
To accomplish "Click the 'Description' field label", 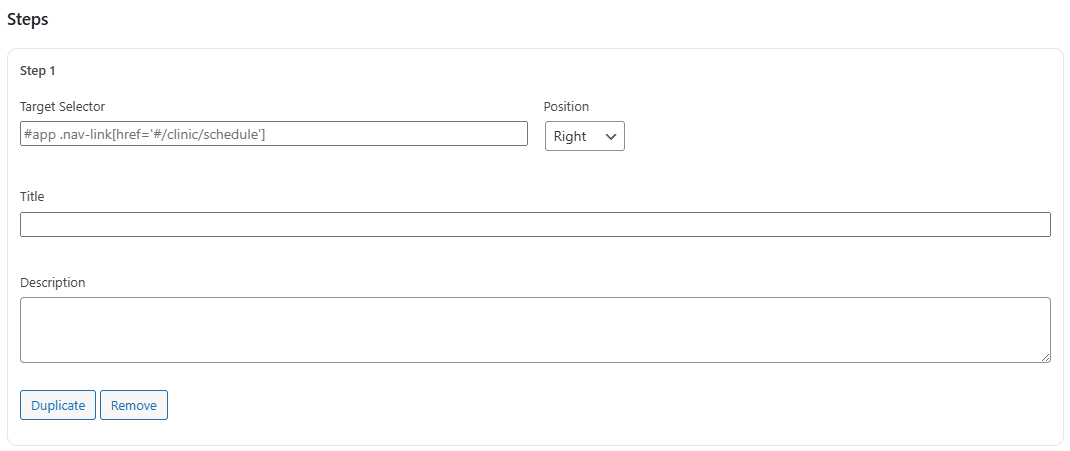I will pyautogui.click(x=52, y=282).
